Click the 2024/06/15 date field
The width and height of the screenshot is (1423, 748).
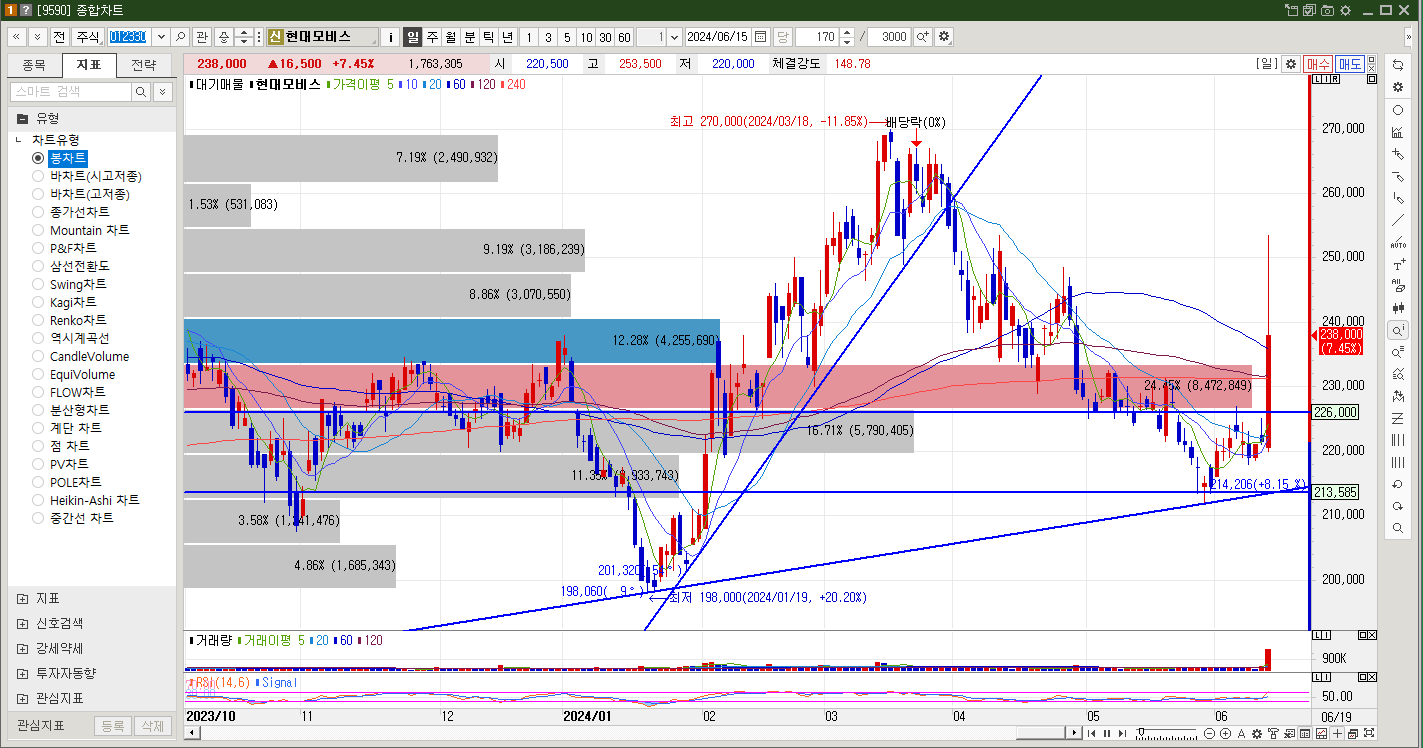(x=719, y=37)
